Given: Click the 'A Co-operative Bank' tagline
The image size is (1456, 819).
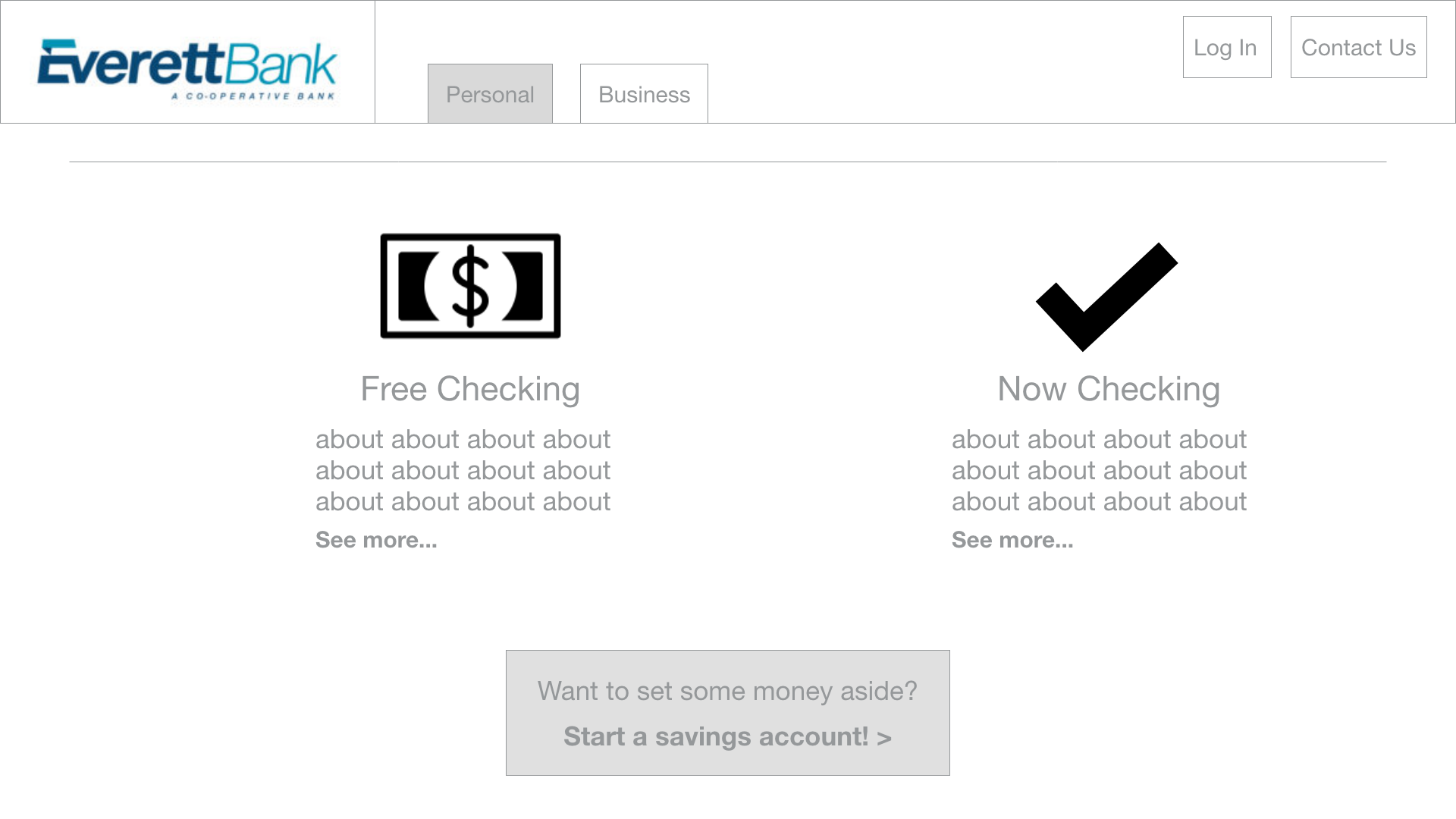Looking at the screenshot, I should point(253,96).
